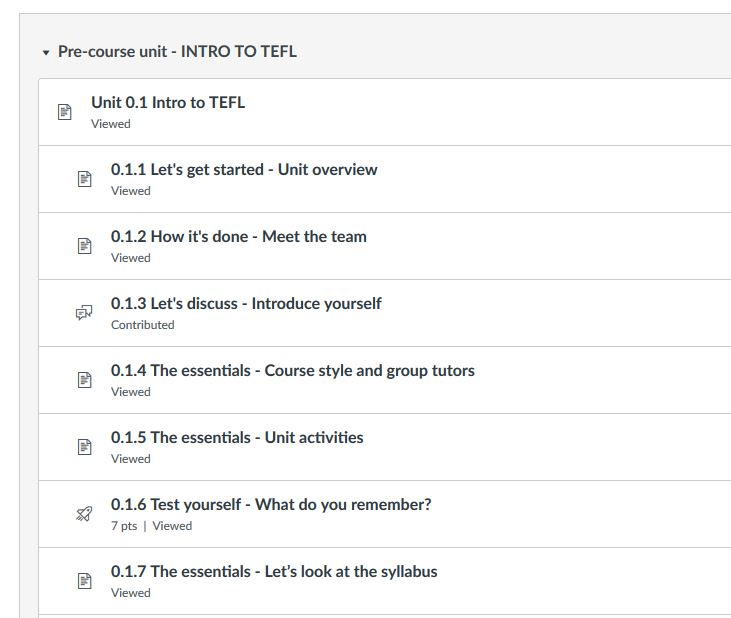The image size is (731, 618).
Task: Open 0.1.3 Let's discuss - Introduce yourself
Action: 246,304
